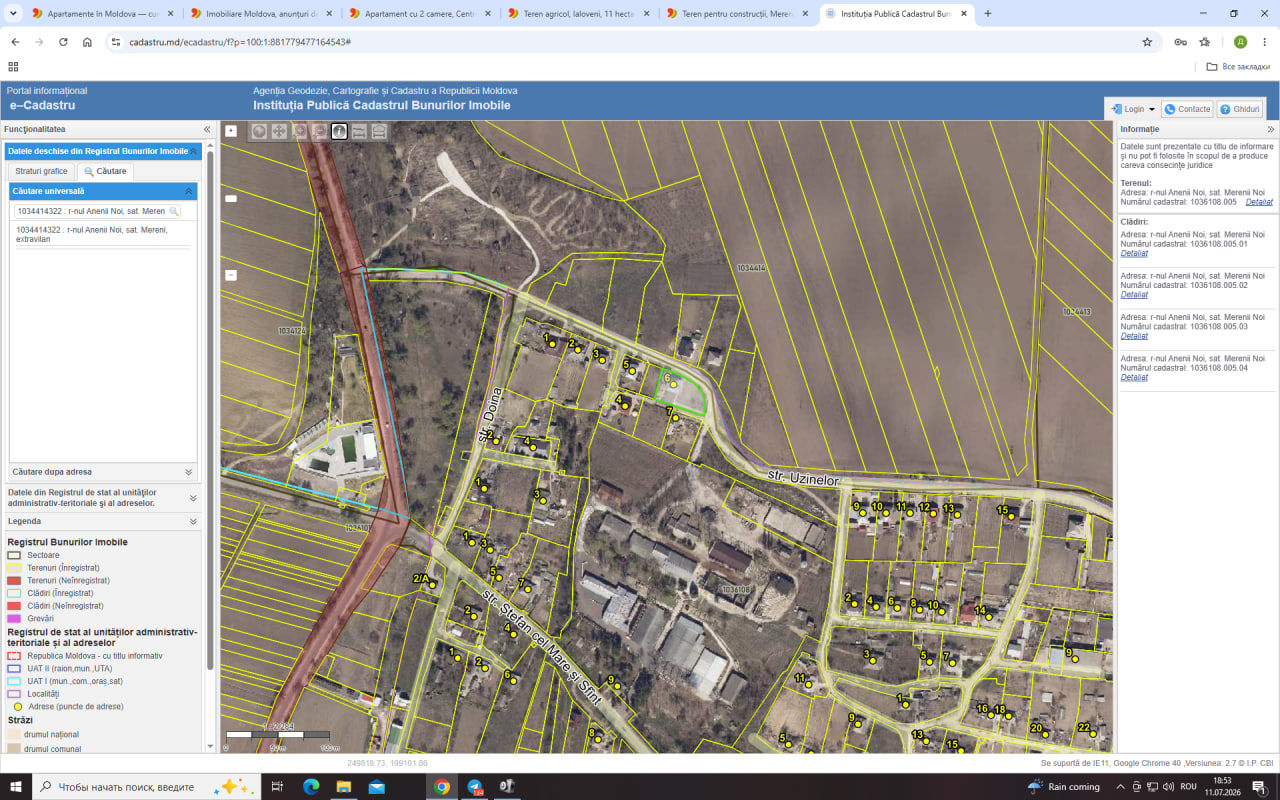Open the Mail app from the taskbar
Viewport: 1280px width, 800px height.
376,786
